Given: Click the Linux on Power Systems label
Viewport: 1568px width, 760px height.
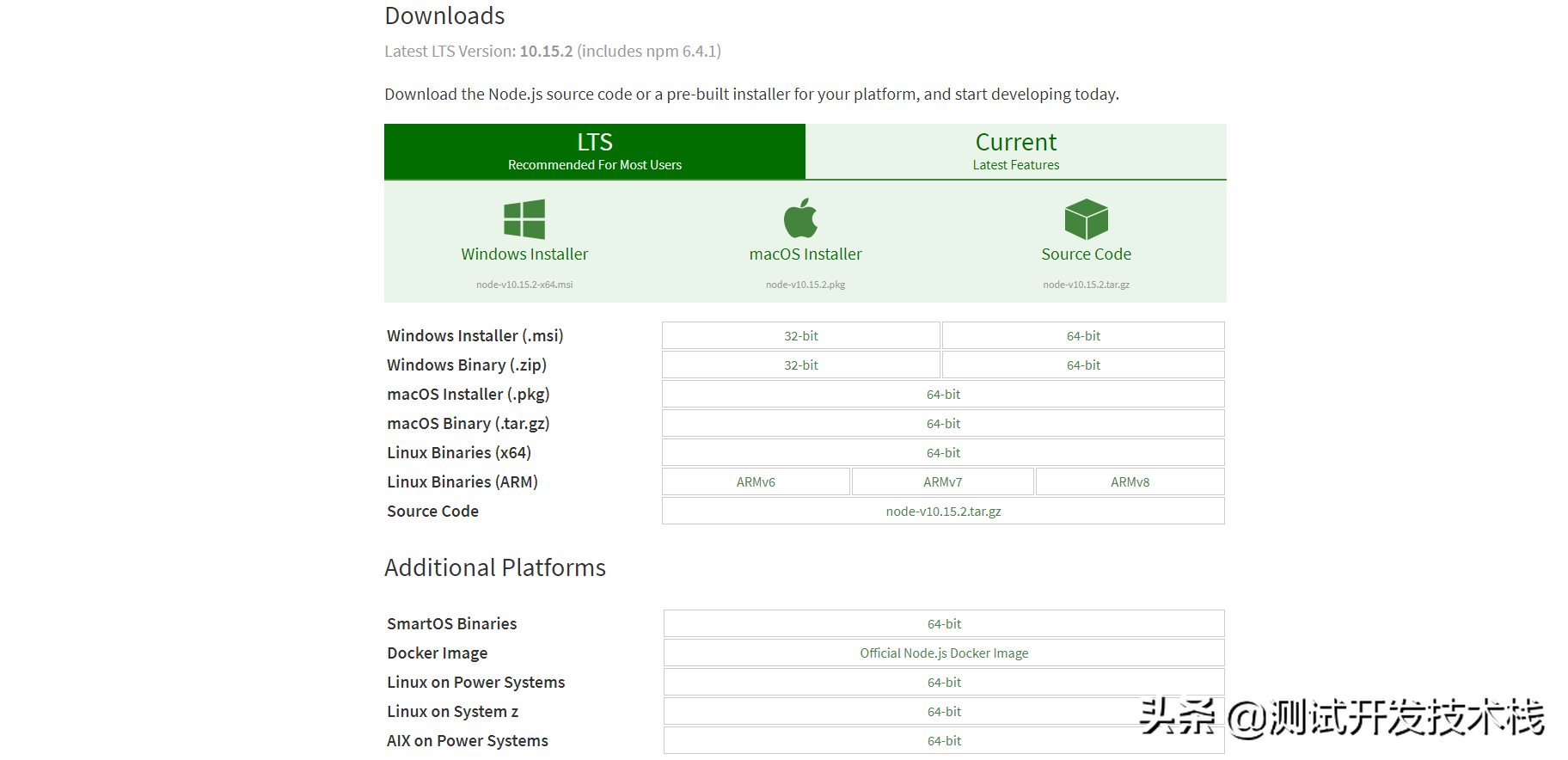Looking at the screenshot, I should pos(476,682).
